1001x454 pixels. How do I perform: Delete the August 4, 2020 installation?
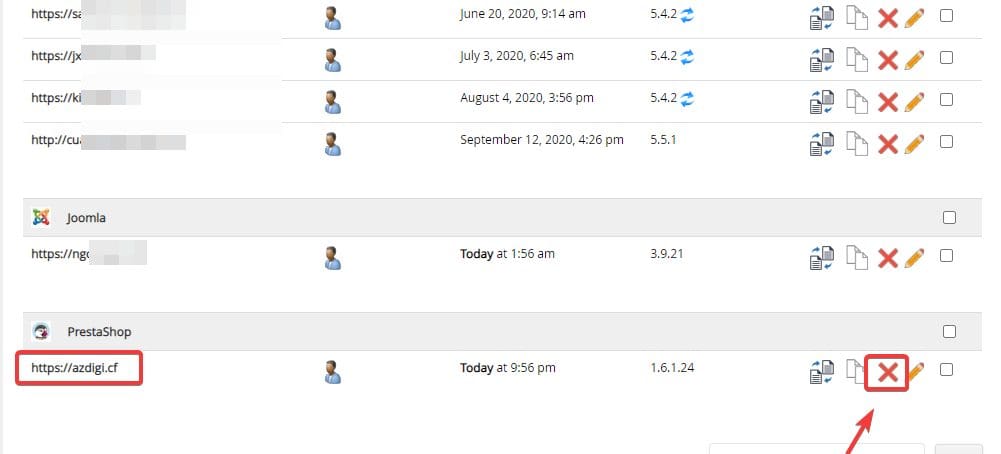point(887,102)
